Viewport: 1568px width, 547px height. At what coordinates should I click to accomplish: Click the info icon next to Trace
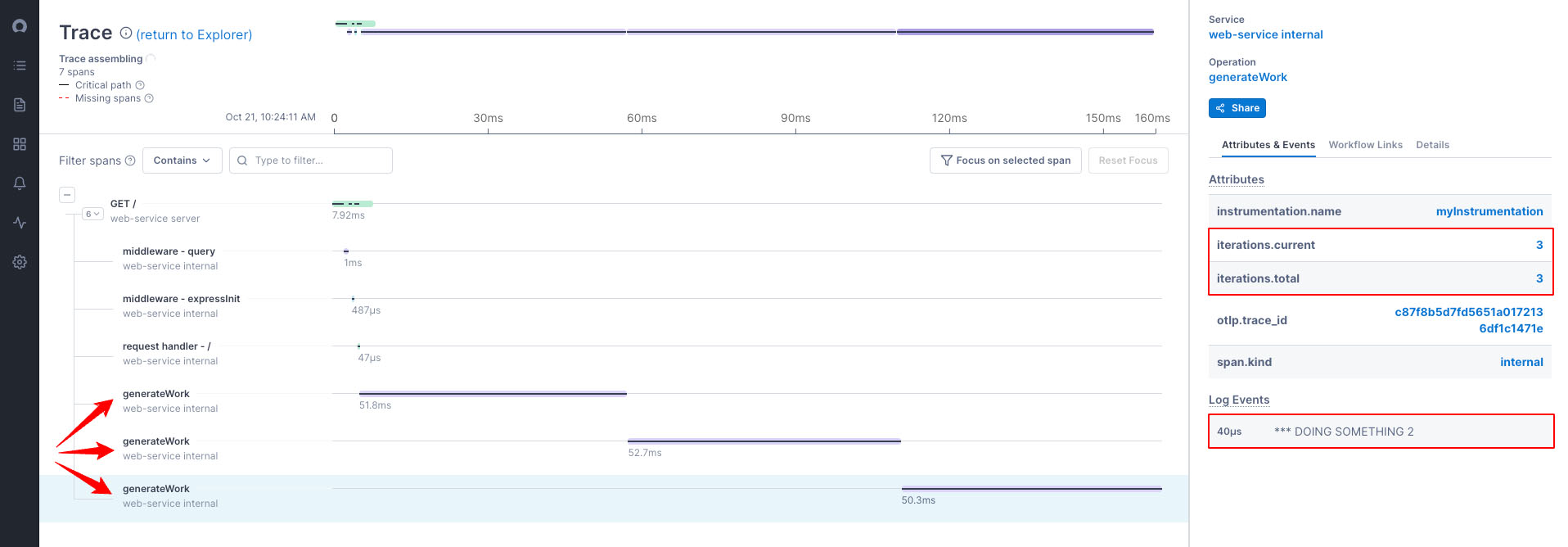[125, 34]
